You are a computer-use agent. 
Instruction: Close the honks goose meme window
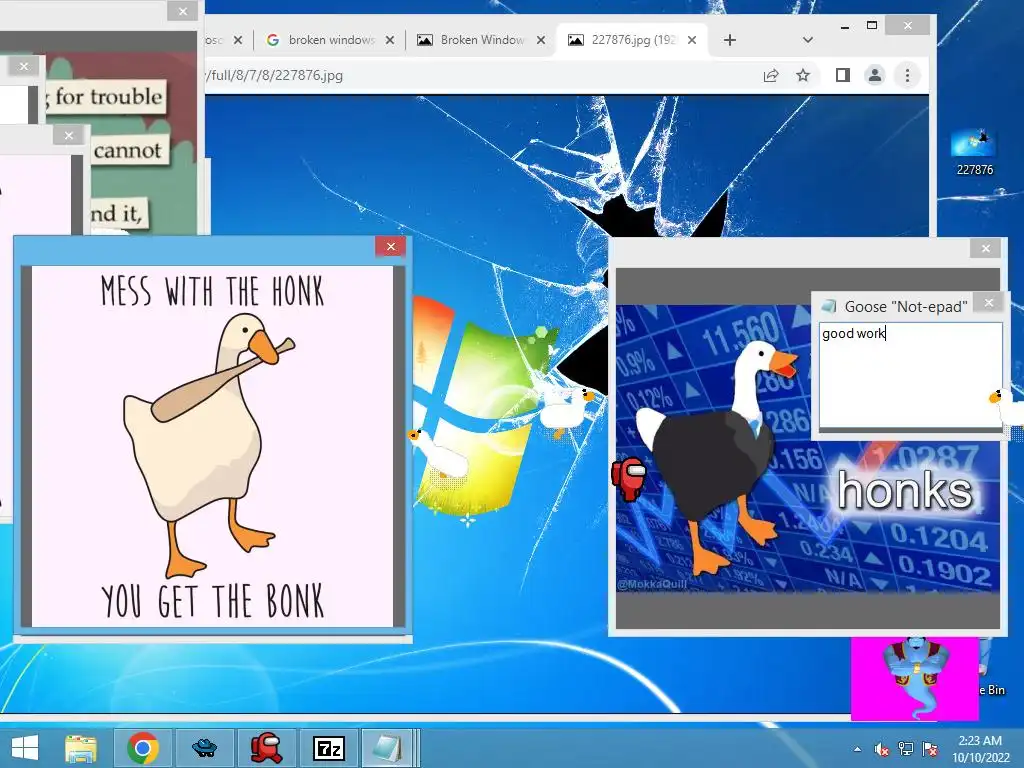[x=985, y=248]
